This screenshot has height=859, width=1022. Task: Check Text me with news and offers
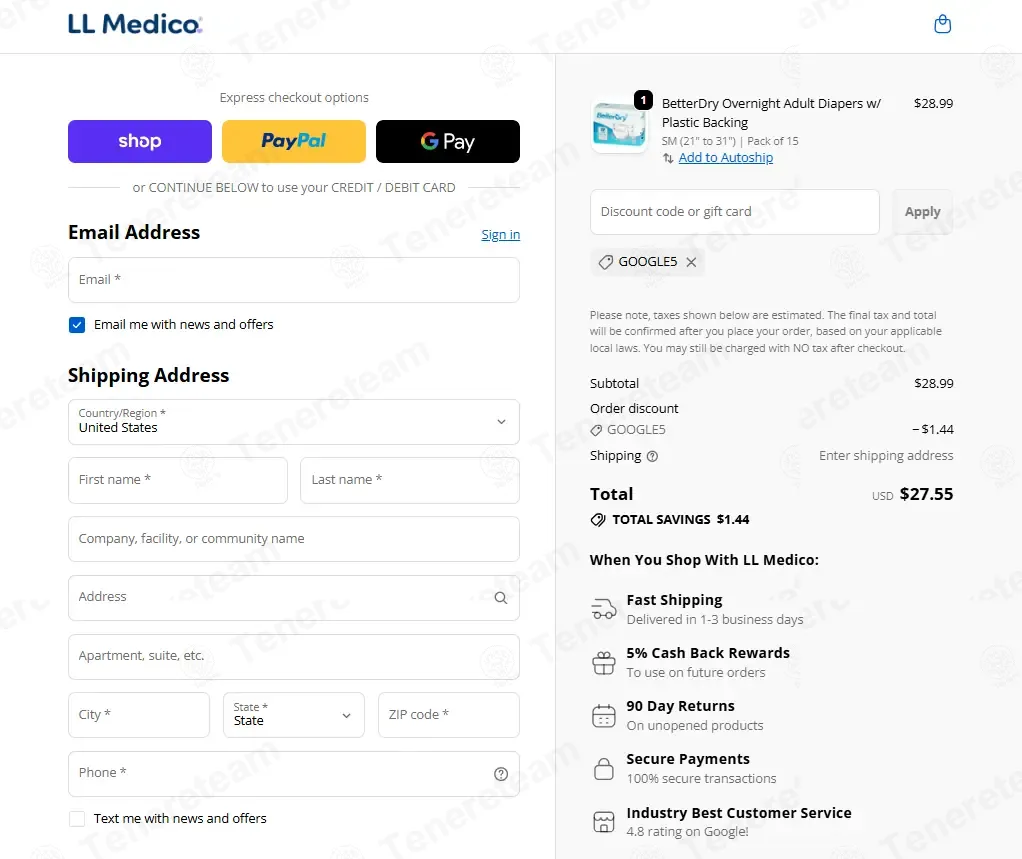click(77, 819)
